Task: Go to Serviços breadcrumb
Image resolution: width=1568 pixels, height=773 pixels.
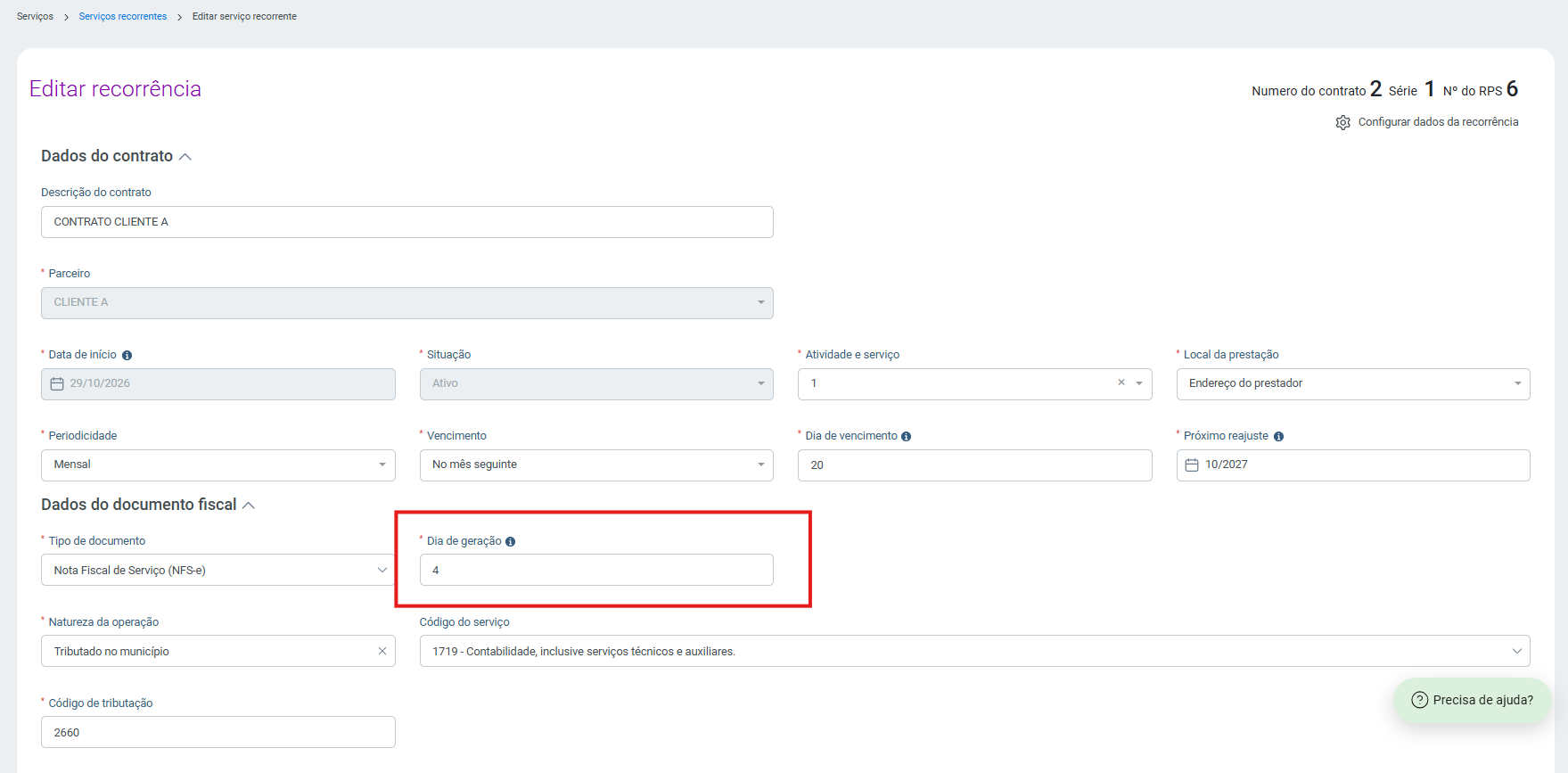Action: 35,16
